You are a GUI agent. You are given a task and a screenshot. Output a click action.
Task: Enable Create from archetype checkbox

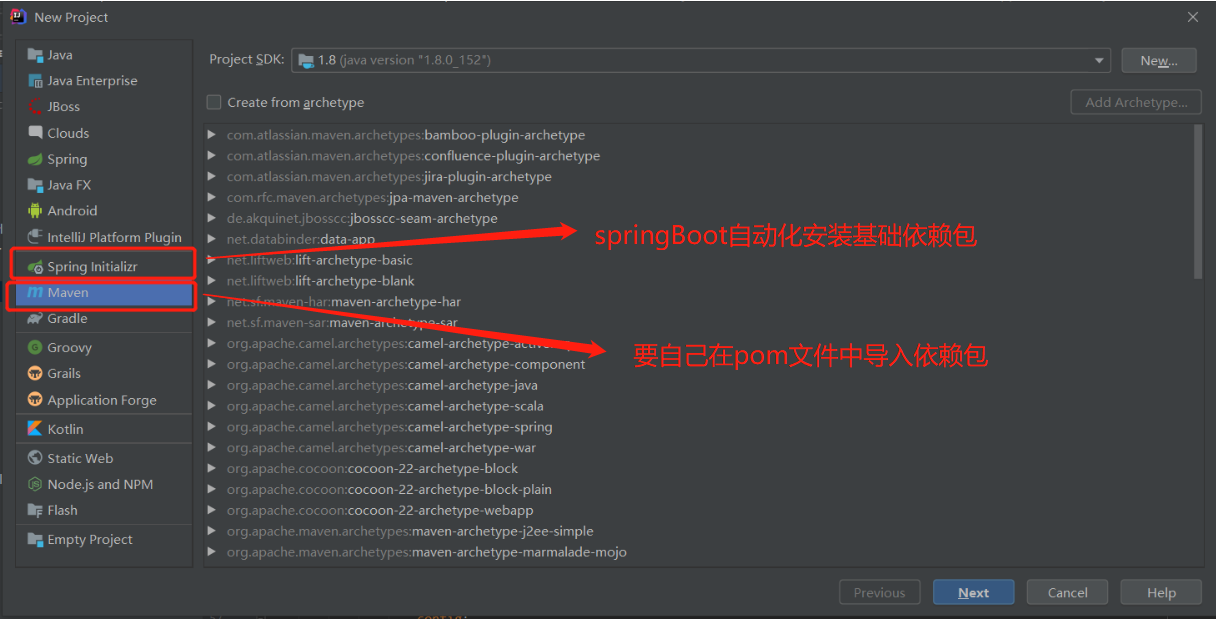click(213, 102)
